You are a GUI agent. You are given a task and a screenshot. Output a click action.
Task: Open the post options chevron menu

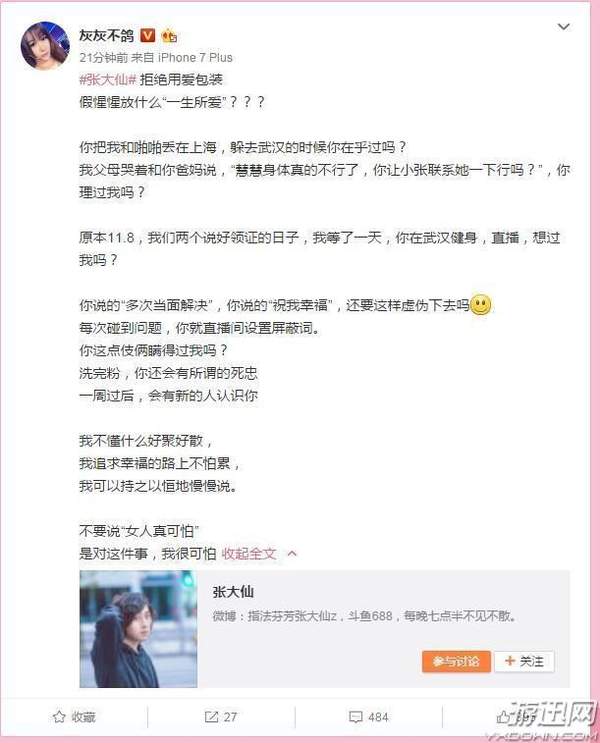point(564,27)
